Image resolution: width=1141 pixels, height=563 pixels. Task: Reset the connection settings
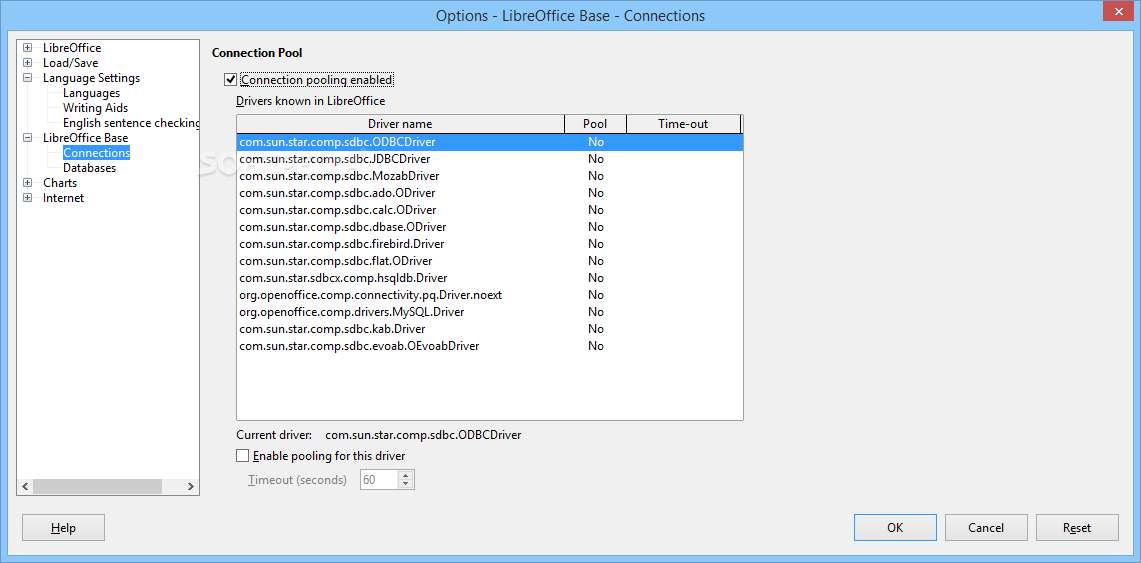1077,528
